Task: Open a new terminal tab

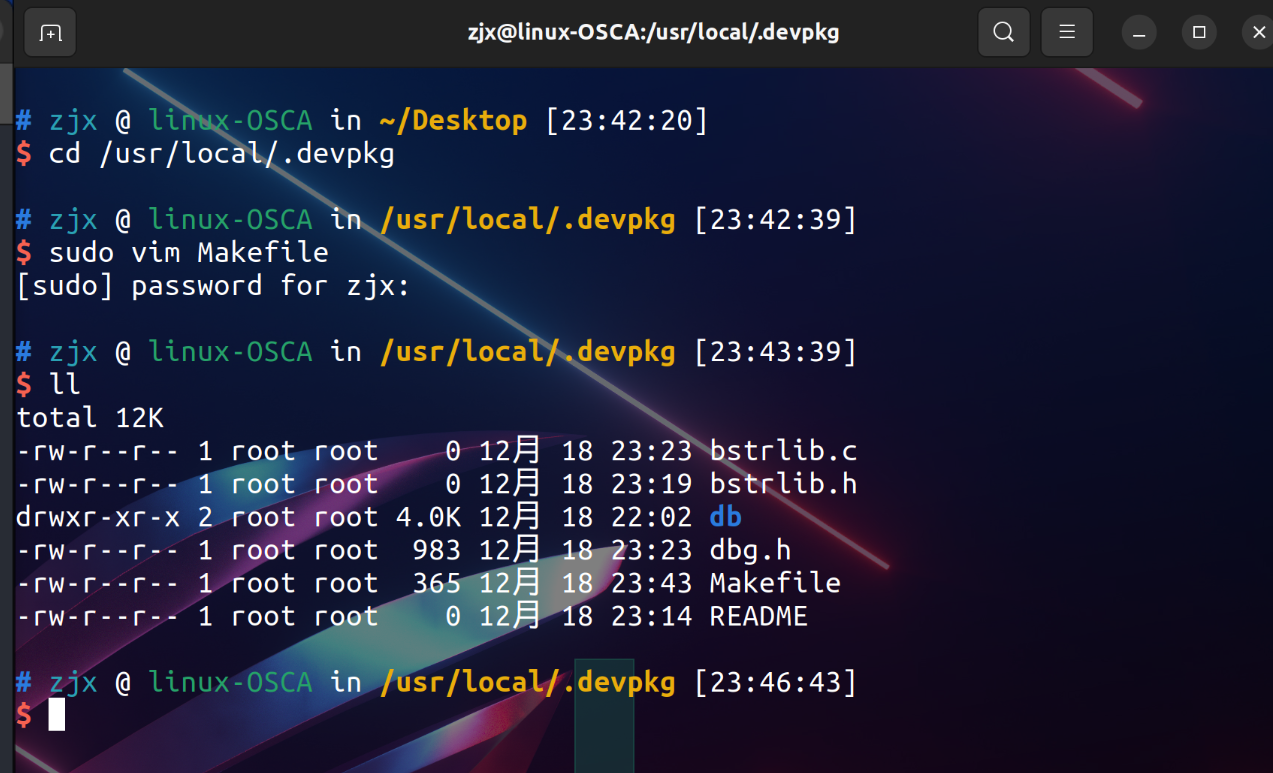Action: coord(50,33)
